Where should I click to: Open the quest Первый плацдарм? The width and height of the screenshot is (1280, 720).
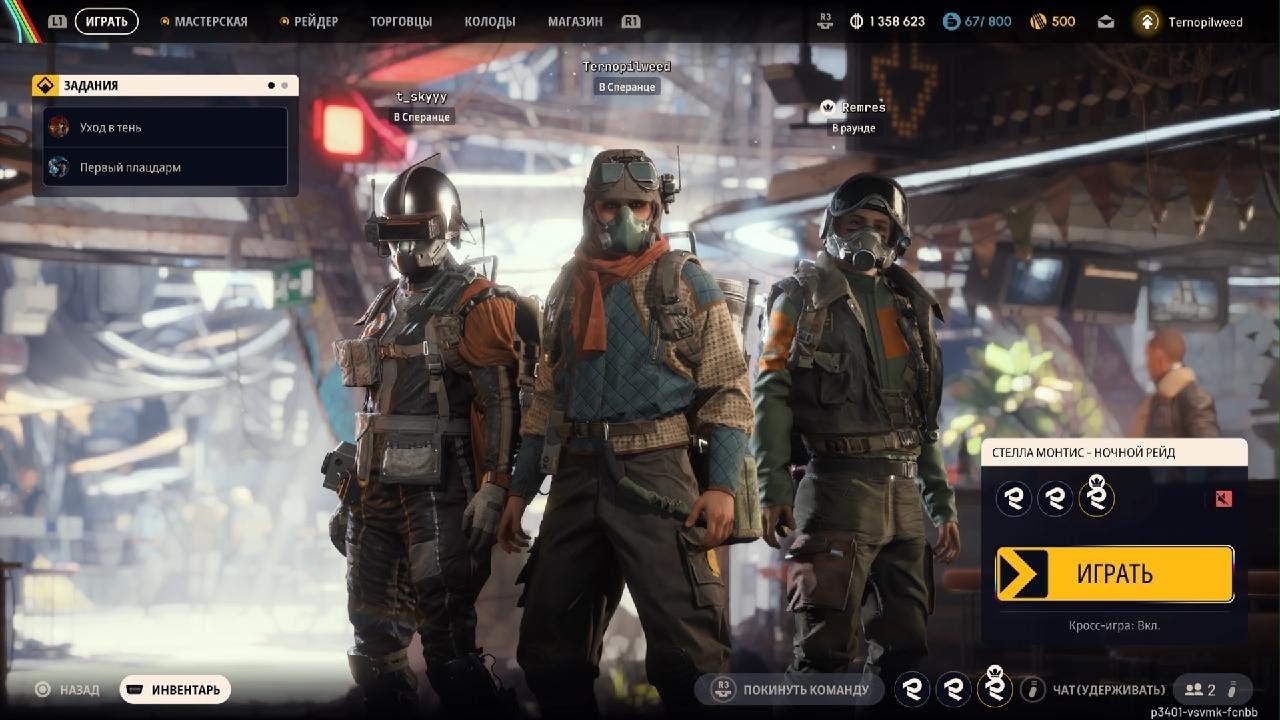[x=165, y=167]
